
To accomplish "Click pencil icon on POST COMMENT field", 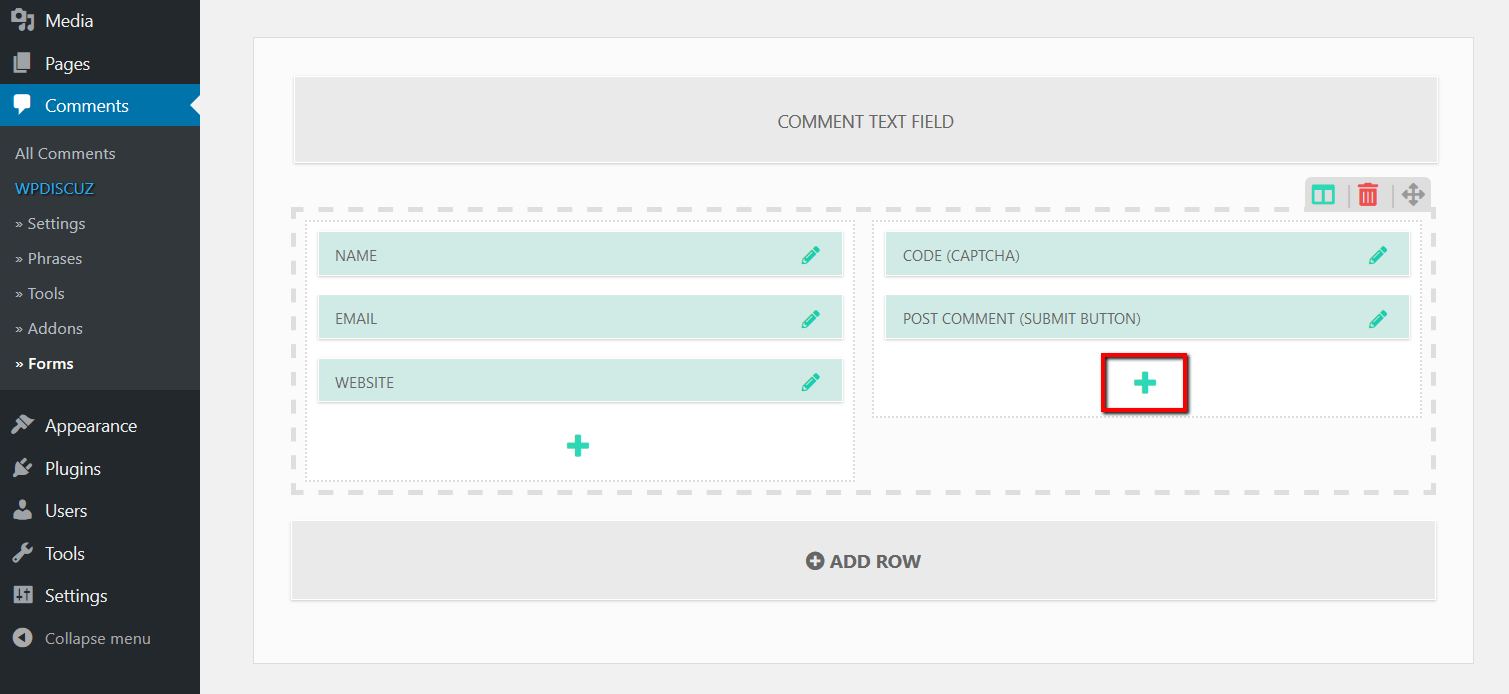I will pyautogui.click(x=1378, y=319).
